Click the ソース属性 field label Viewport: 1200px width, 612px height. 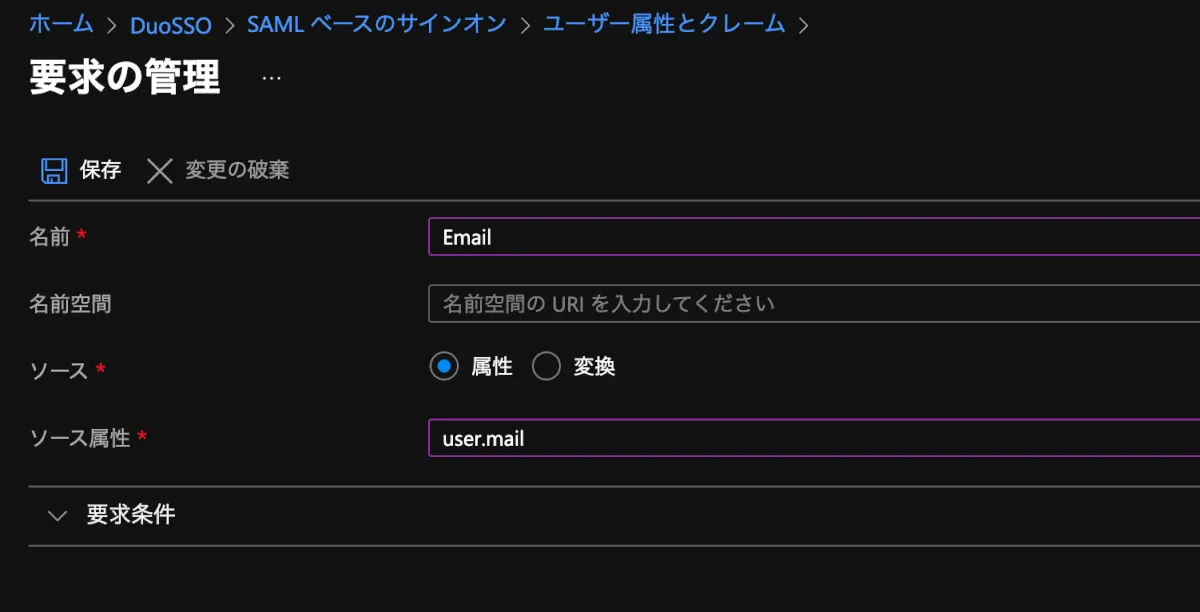pyautogui.click(x=80, y=438)
